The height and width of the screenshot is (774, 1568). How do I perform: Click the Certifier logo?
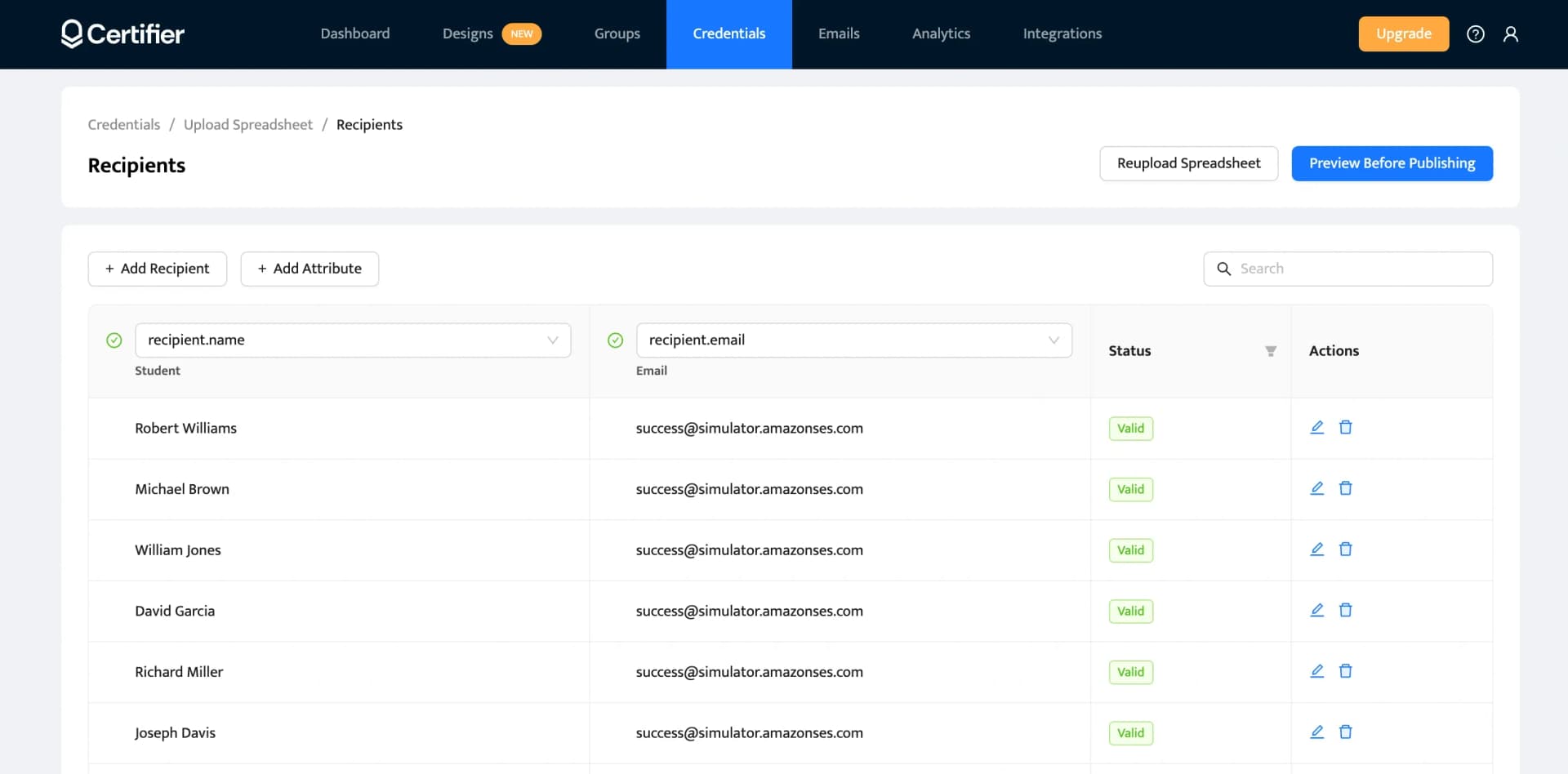[x=122, y=33]
